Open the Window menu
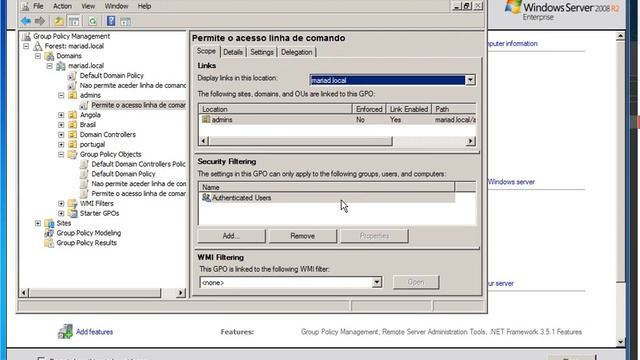640x360 pixels. click(116, 6)
